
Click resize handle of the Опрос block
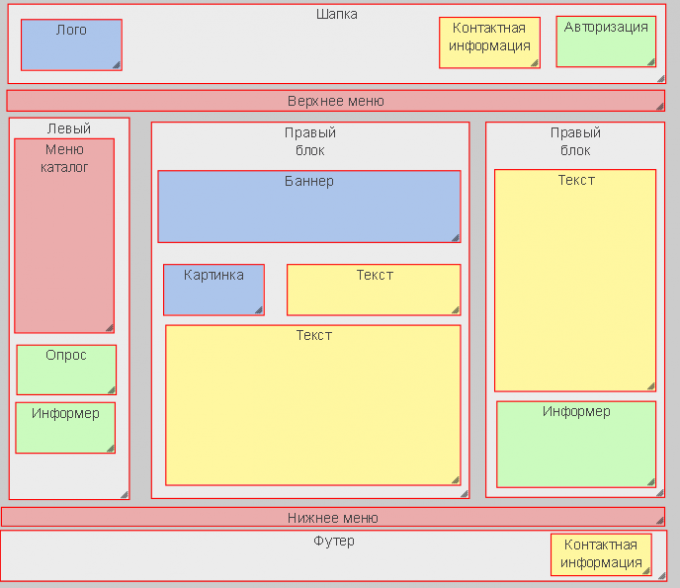click(111, 390)
